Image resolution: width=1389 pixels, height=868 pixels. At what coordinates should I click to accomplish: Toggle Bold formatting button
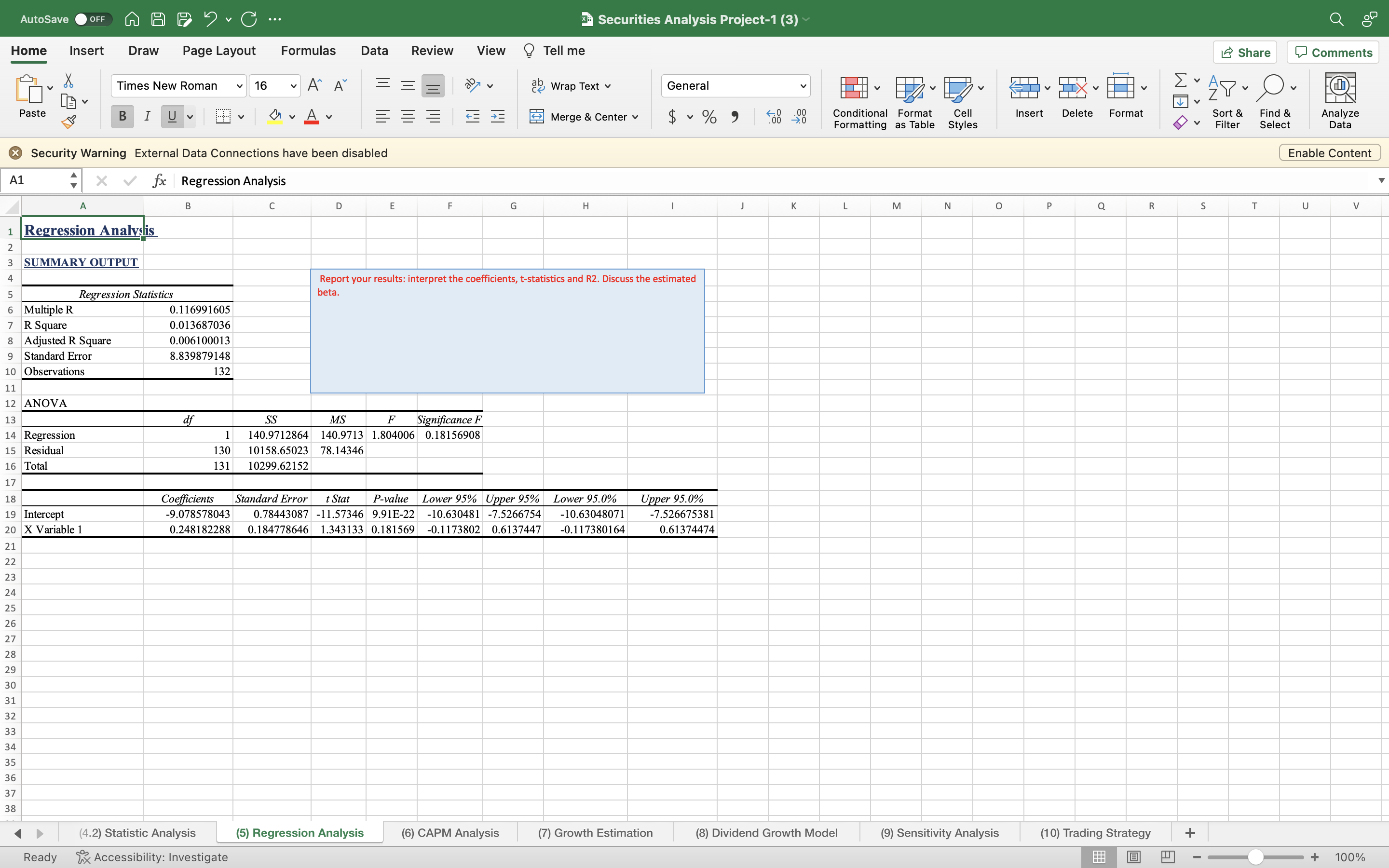[122, 117]
